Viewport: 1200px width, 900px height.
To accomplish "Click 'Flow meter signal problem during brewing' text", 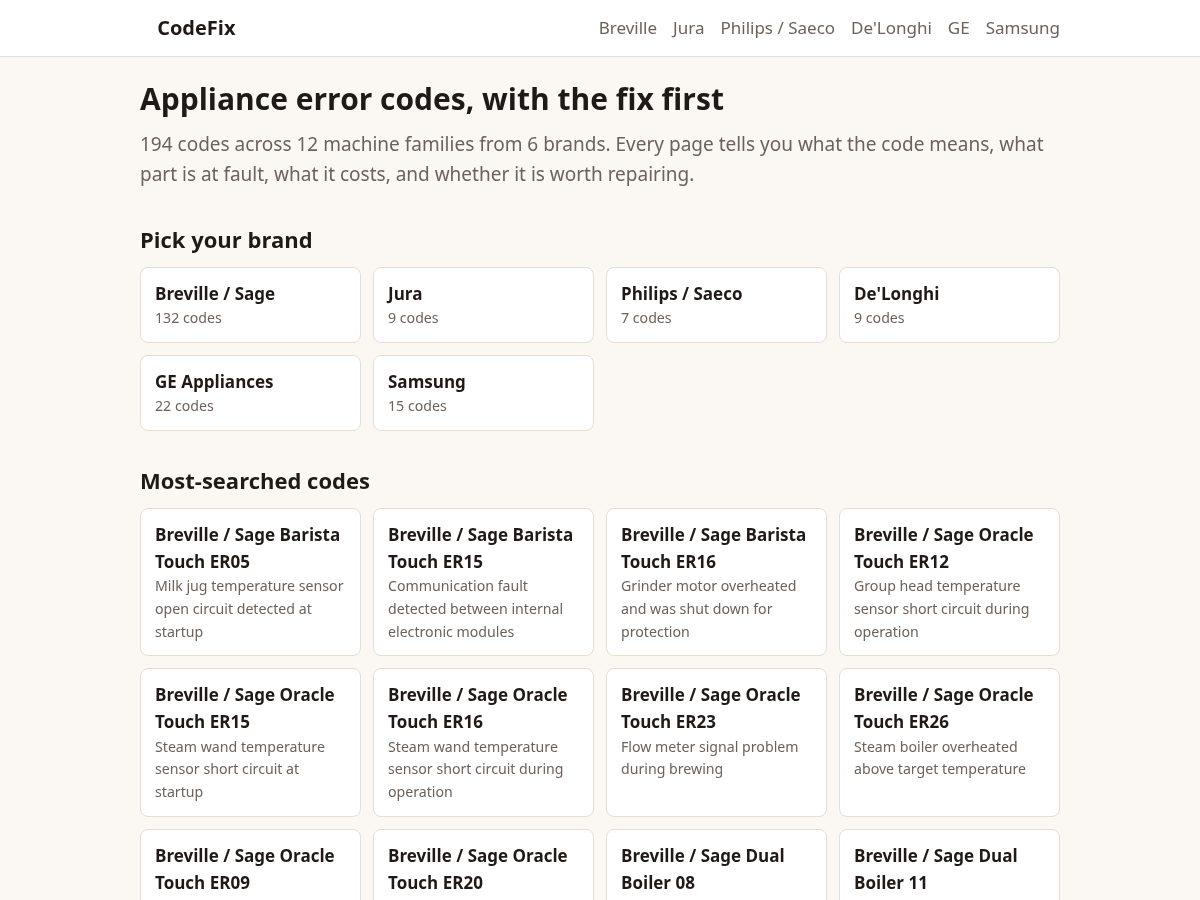I will pos(710,758).
